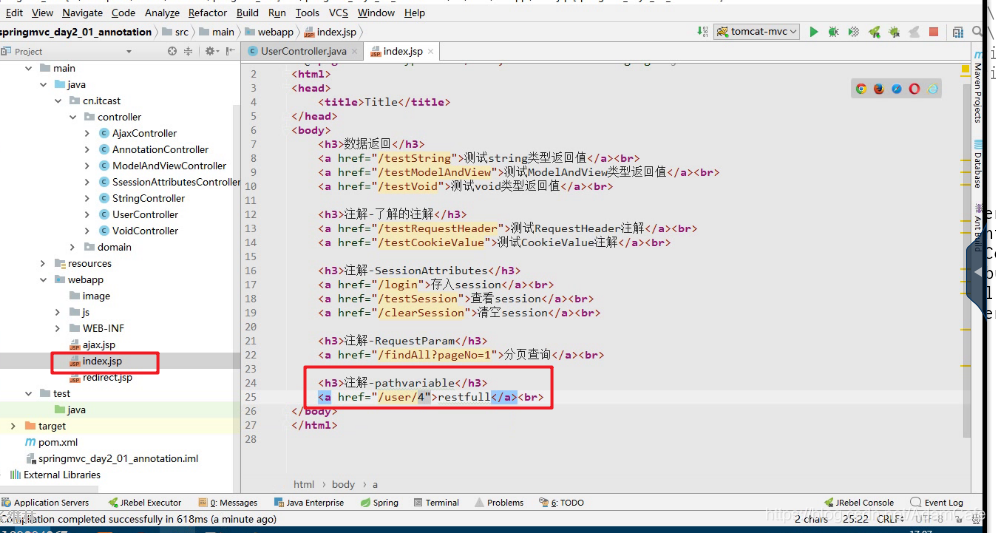Screen dimensions: 996x533
Task: Expand the AjaxController class node
Action: 87,133
